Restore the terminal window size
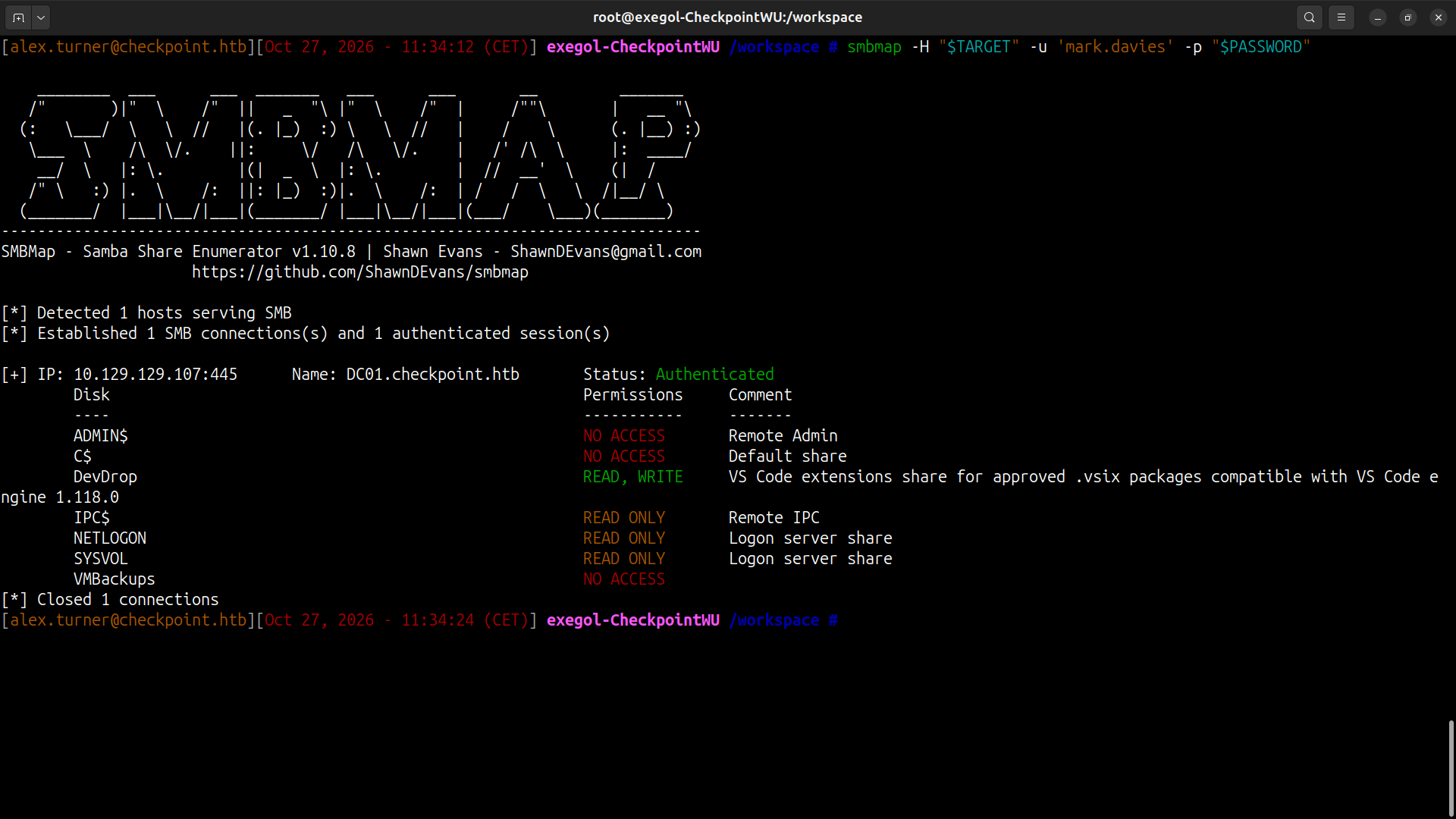 (1408, 17)
